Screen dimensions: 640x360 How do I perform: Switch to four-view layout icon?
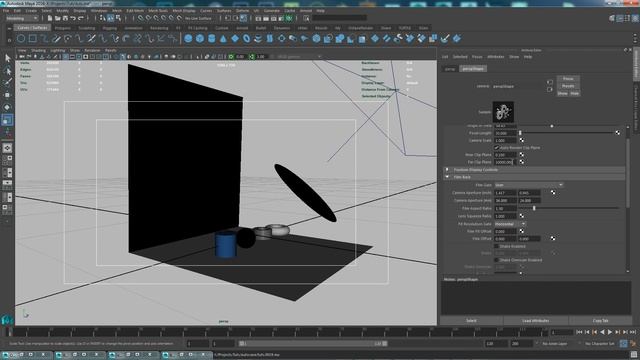click(x=7, y=160)
